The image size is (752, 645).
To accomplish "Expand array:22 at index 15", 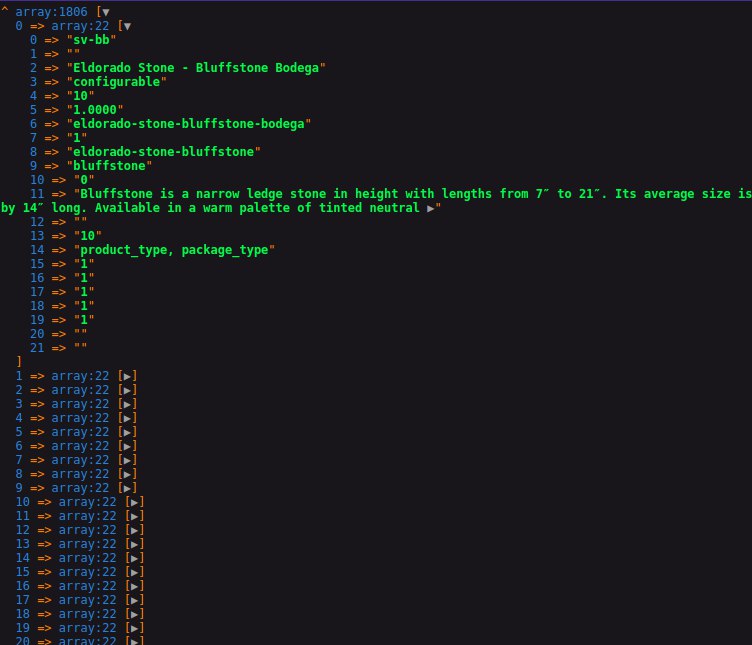I will 134,572.
